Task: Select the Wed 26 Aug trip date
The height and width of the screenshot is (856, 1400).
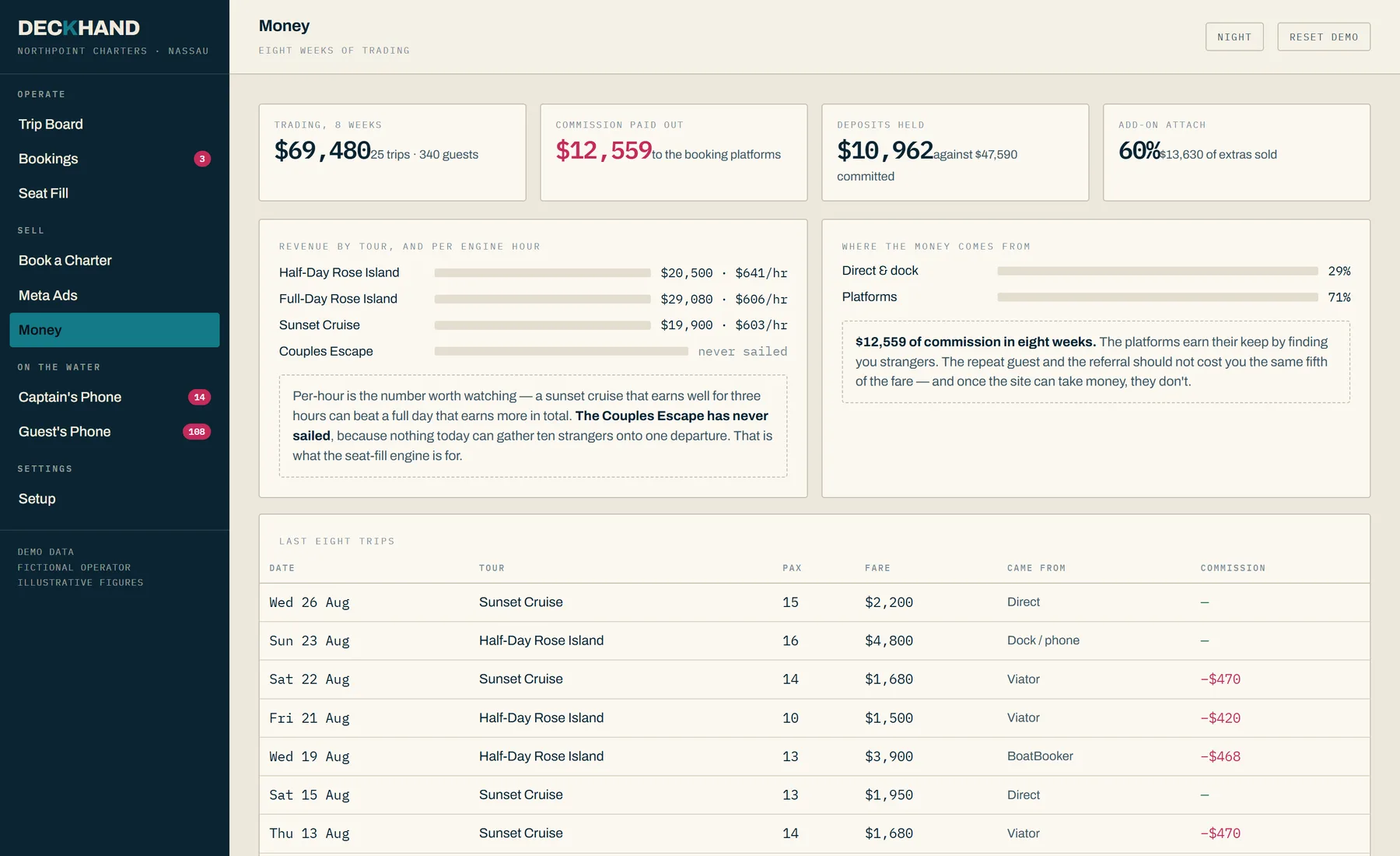Action: (x=310, y=602)
